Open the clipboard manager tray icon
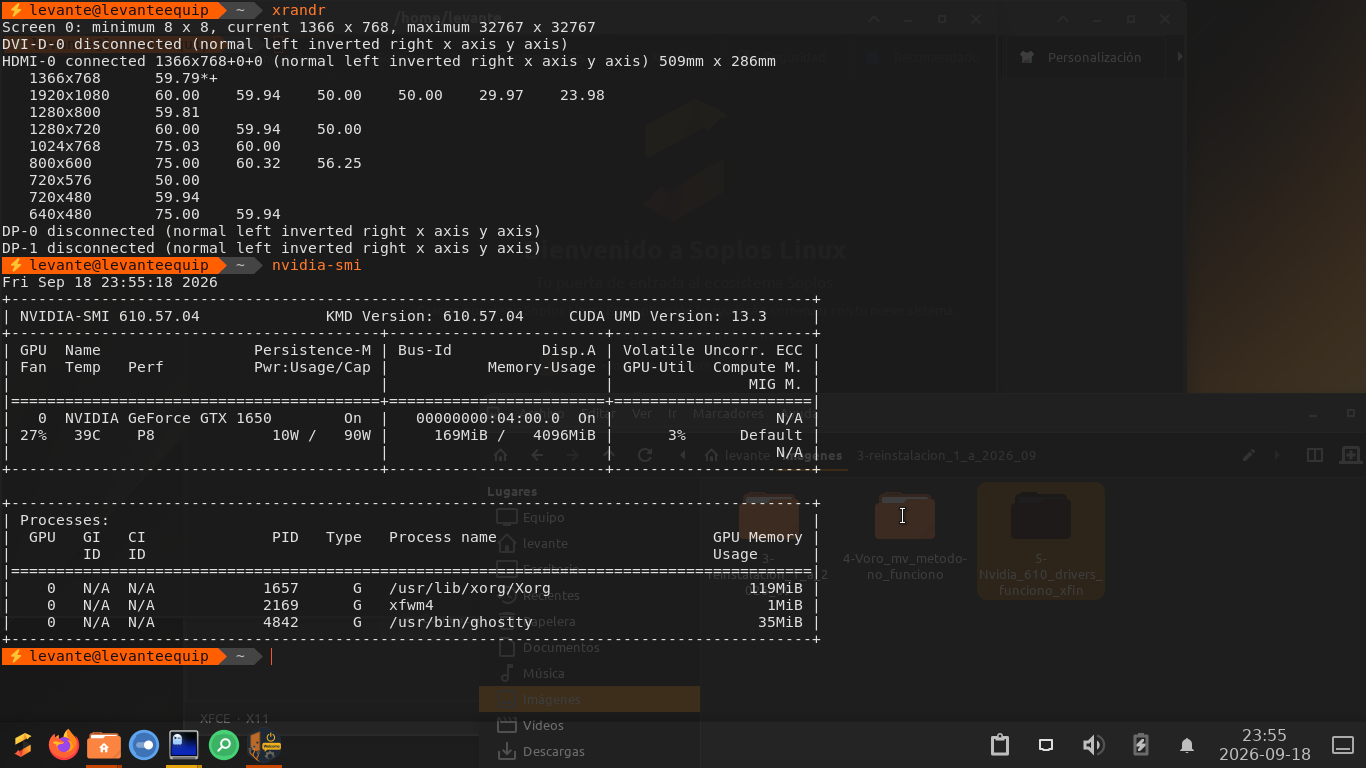1366x768 pixels. click(x=999, y=745)
